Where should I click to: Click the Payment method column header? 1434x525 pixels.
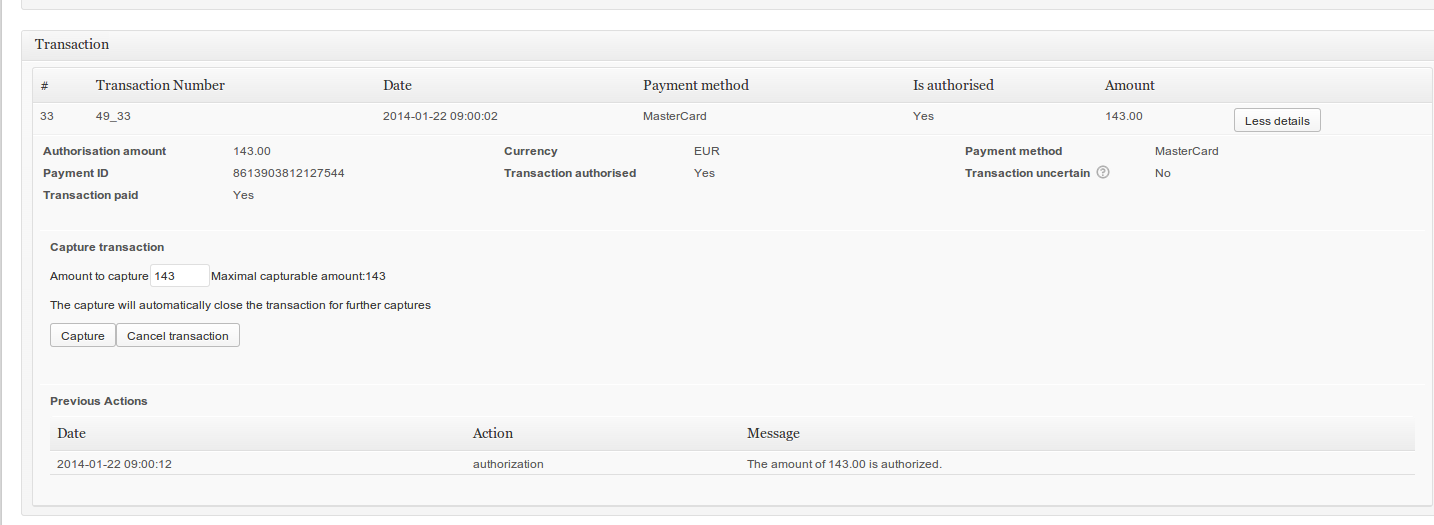click(695, 86)
